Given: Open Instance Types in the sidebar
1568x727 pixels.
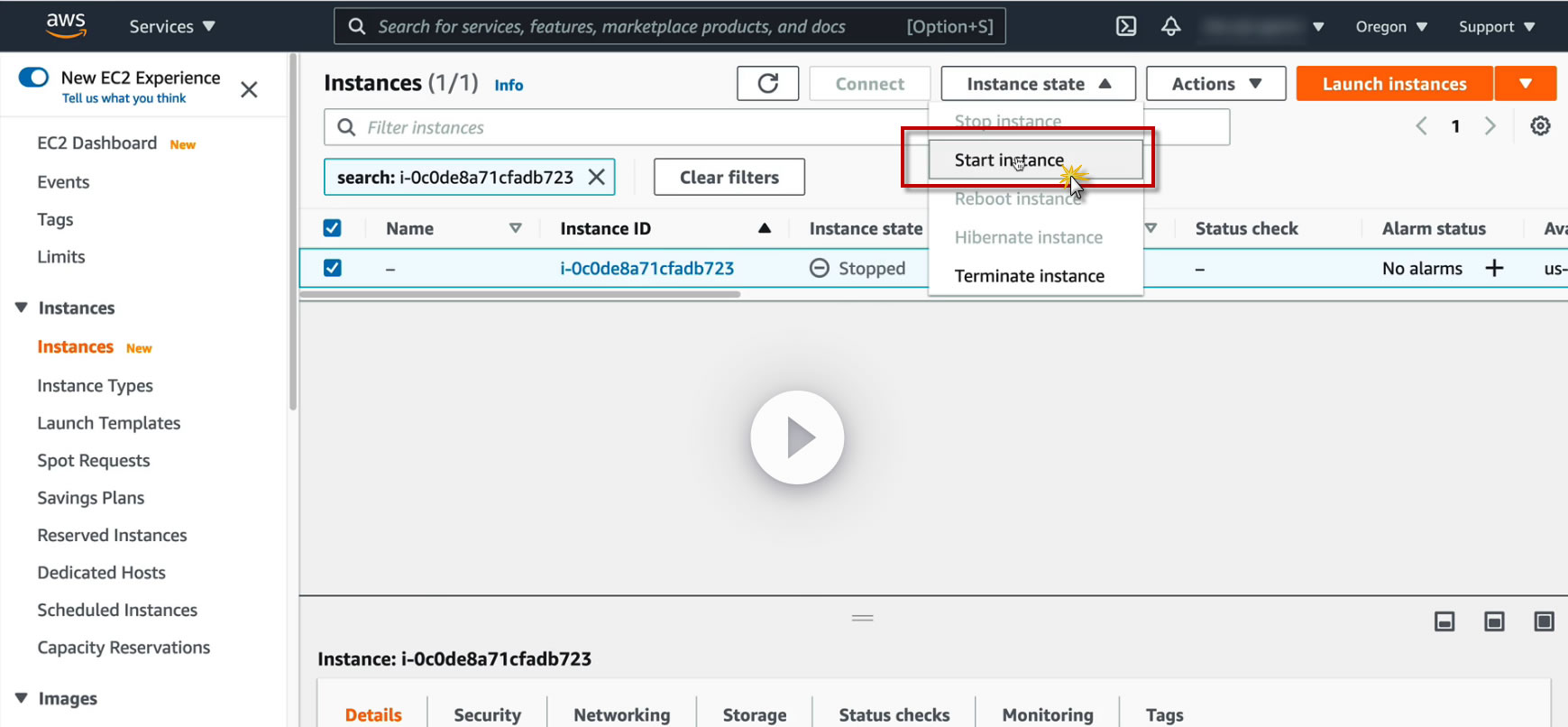Looking at the screenshot, I should click(x=95, y=386).
